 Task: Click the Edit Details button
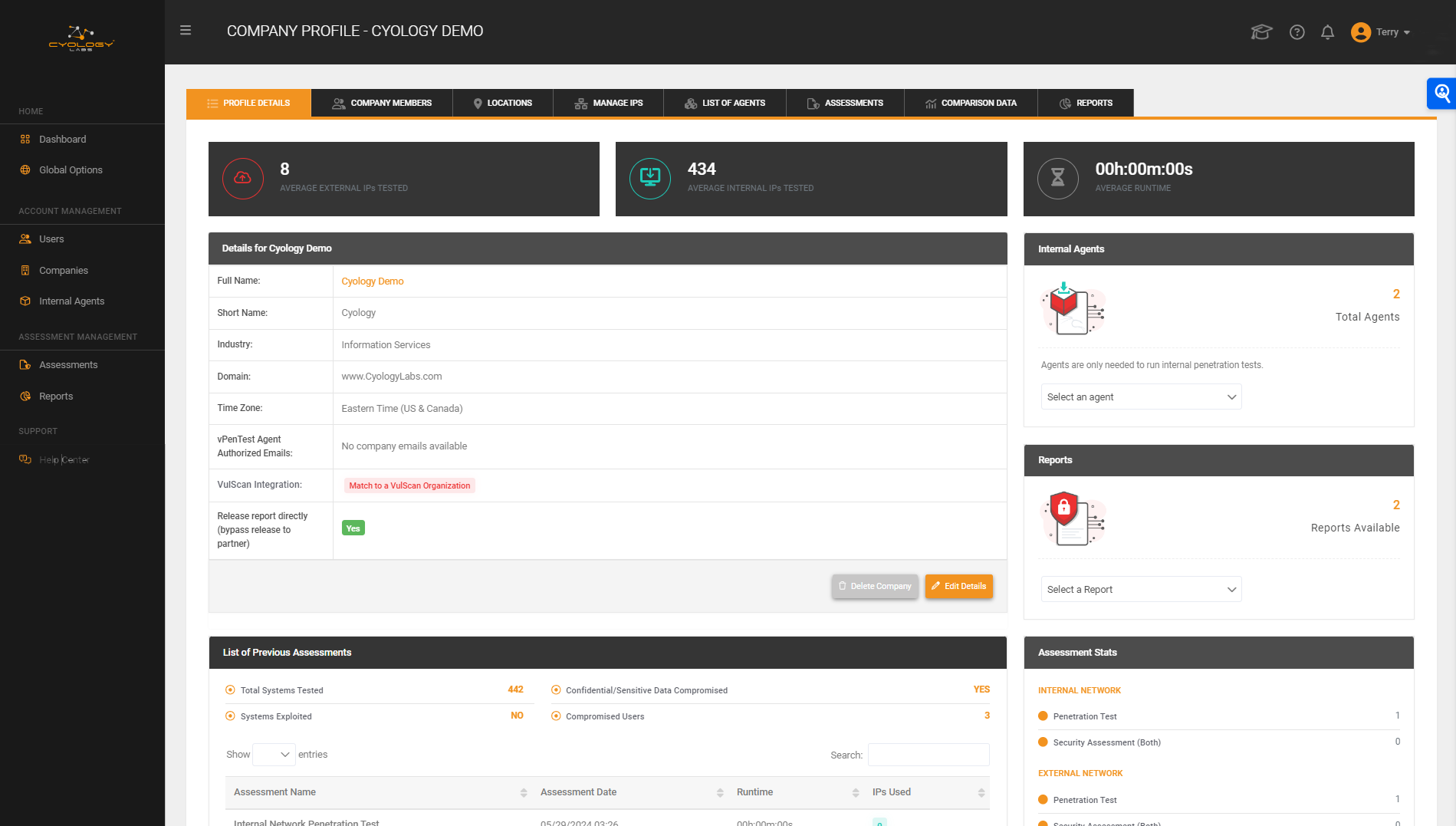click(958, 586)
